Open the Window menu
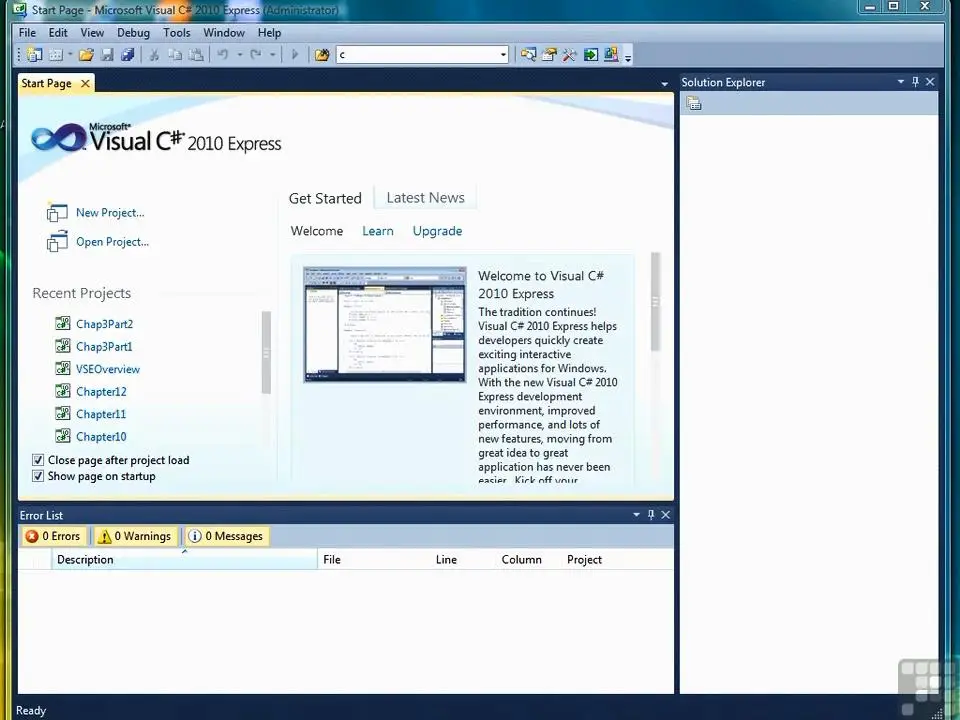Screen dimensions: 960x720 click(x=224, y=32)
